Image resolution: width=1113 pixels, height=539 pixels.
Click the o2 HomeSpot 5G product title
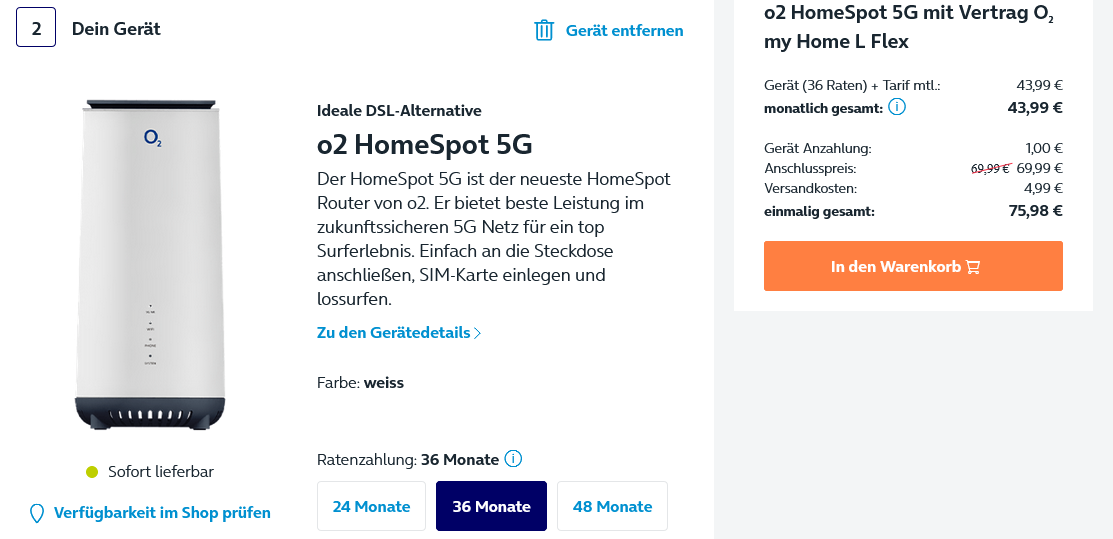pos(424,145)
